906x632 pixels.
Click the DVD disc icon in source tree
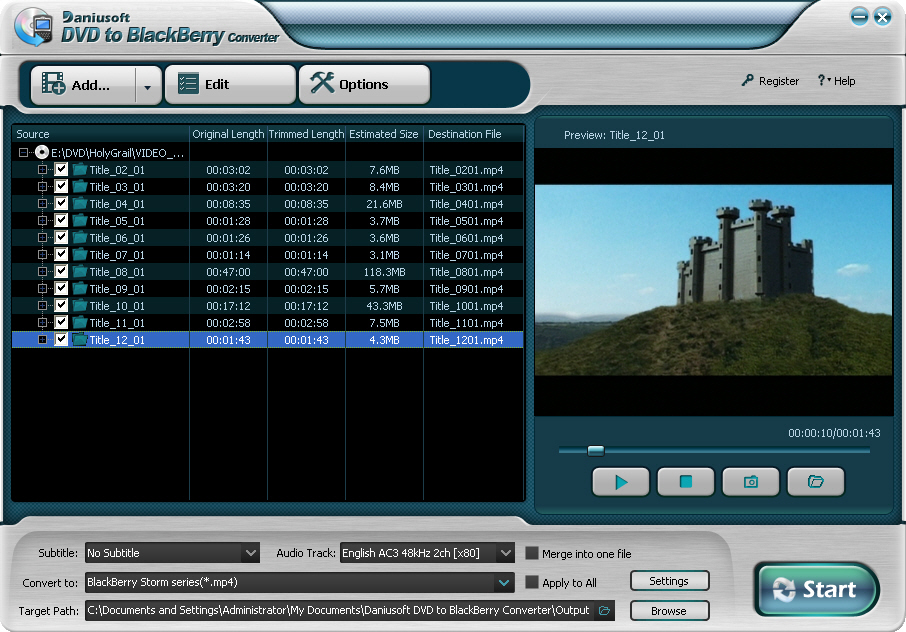[x=42, y=153]
